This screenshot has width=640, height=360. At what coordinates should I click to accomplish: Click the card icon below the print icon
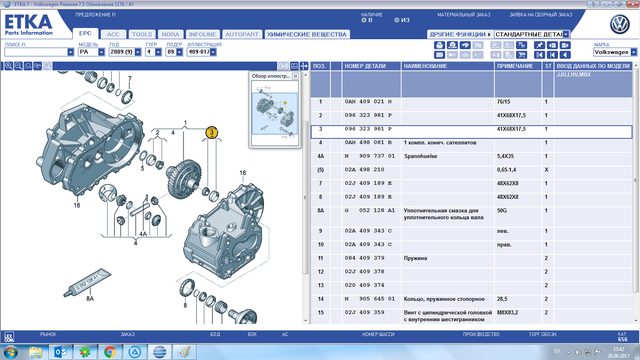click(440, 55)
